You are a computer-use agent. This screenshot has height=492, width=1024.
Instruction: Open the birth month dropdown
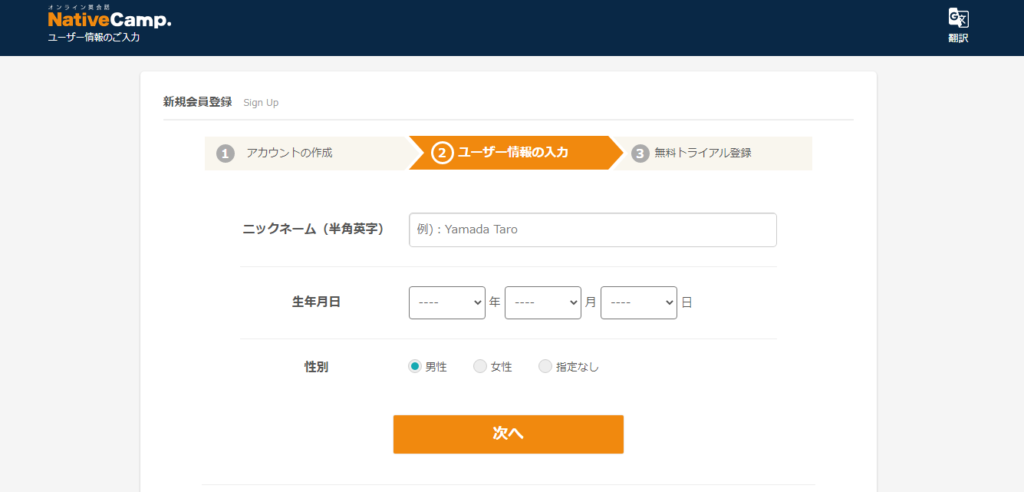(543, 303)
